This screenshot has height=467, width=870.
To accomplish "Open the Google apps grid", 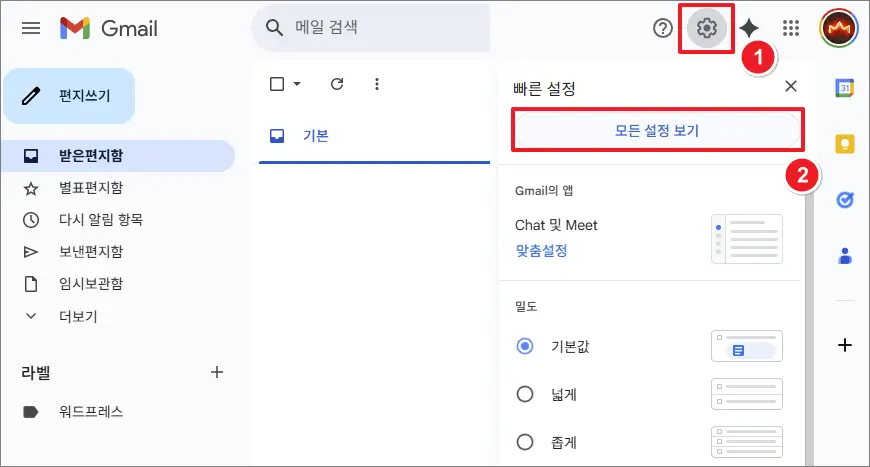I will pyautogui.click(x=791, y=28).
